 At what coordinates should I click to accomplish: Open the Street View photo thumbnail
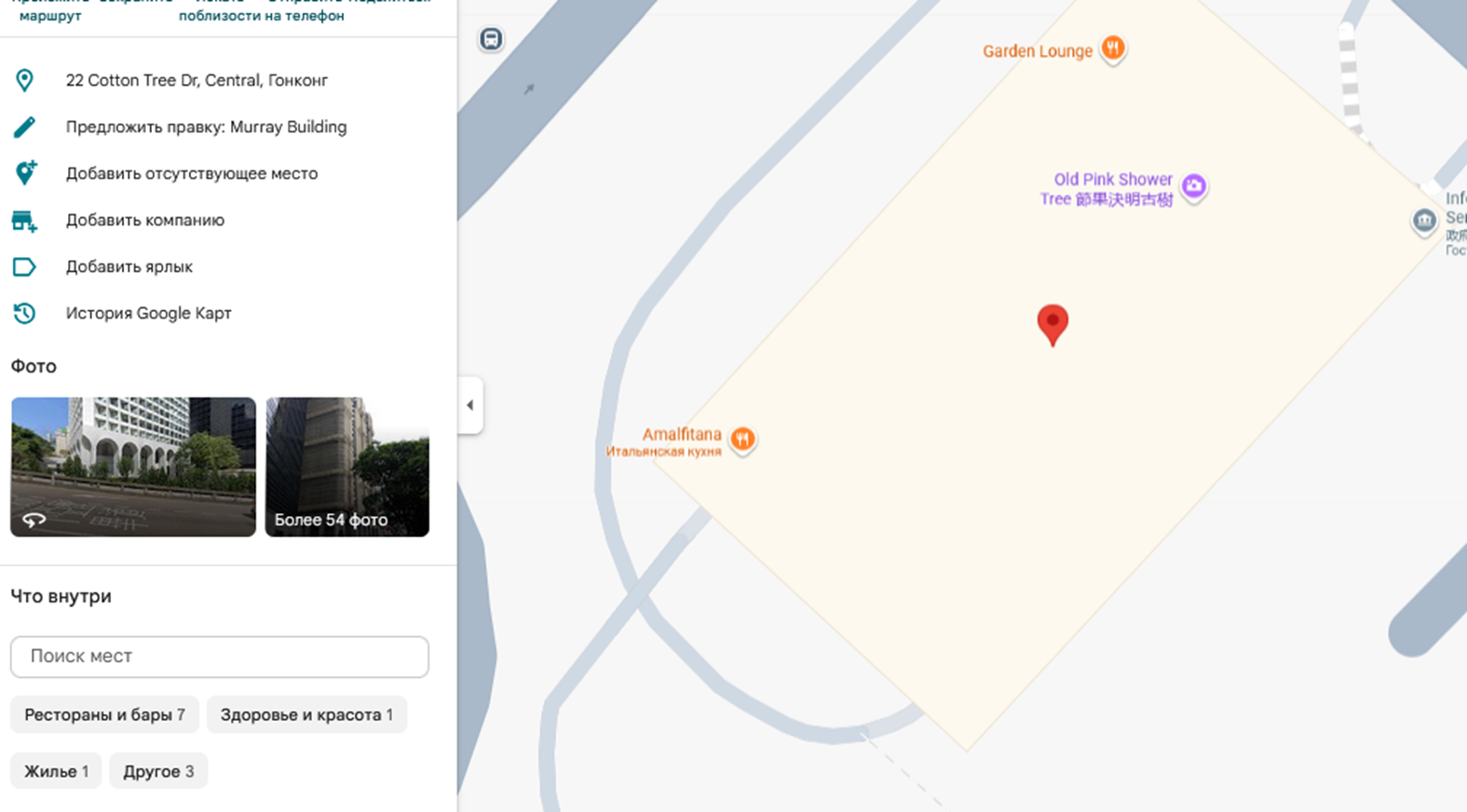point(133,467)
